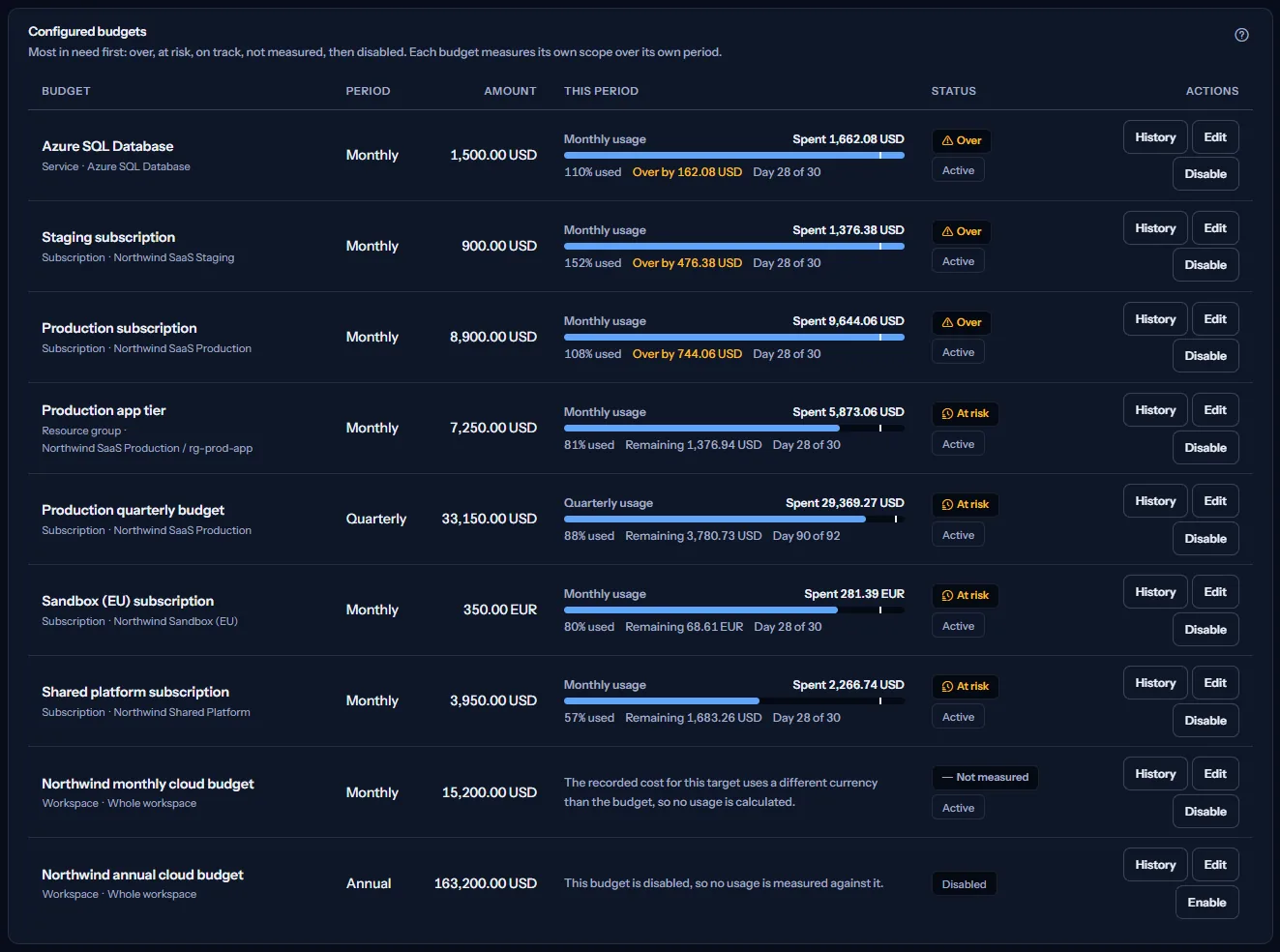Select the text Over by 744.06 USD
Screen dimensions: 1280x952
[x=687, y=354]
